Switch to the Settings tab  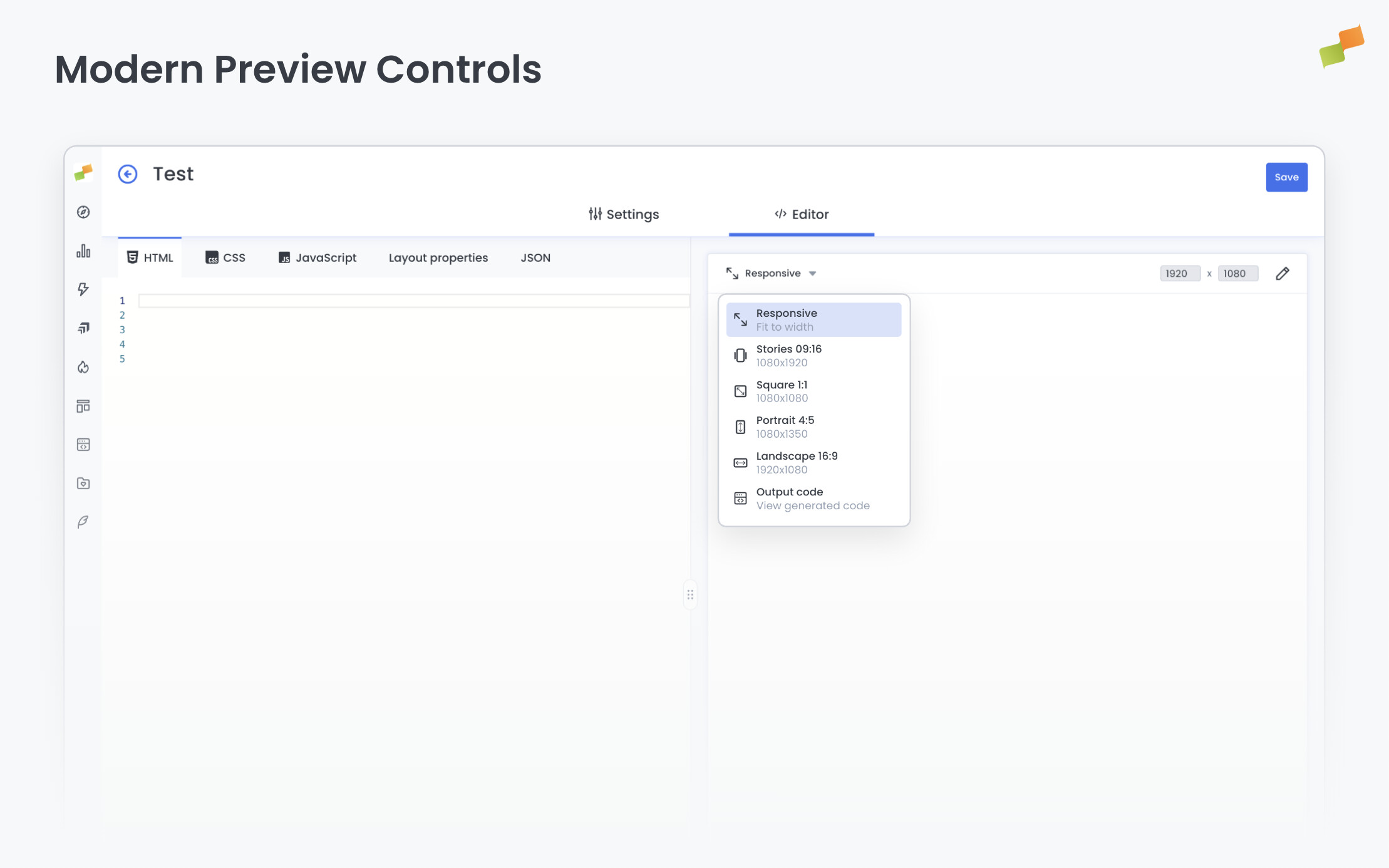click(624, 214)
